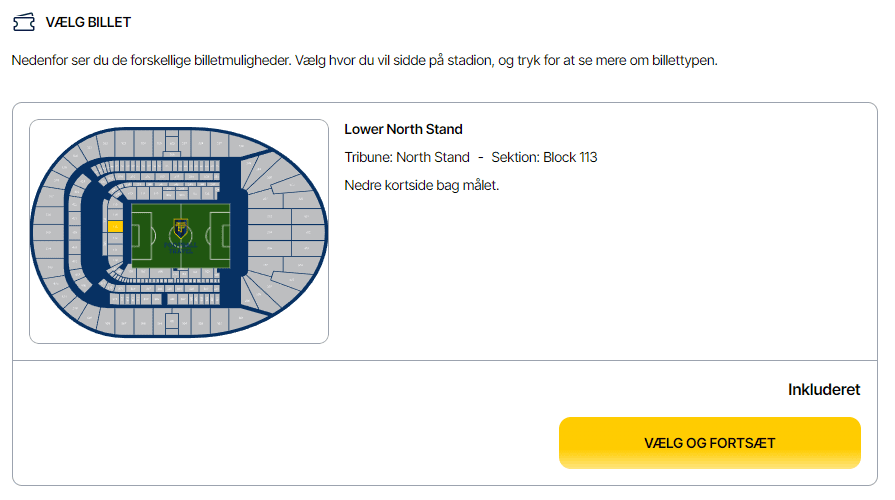Click the Sektion: Block 113 text

[x=544, y=158]
